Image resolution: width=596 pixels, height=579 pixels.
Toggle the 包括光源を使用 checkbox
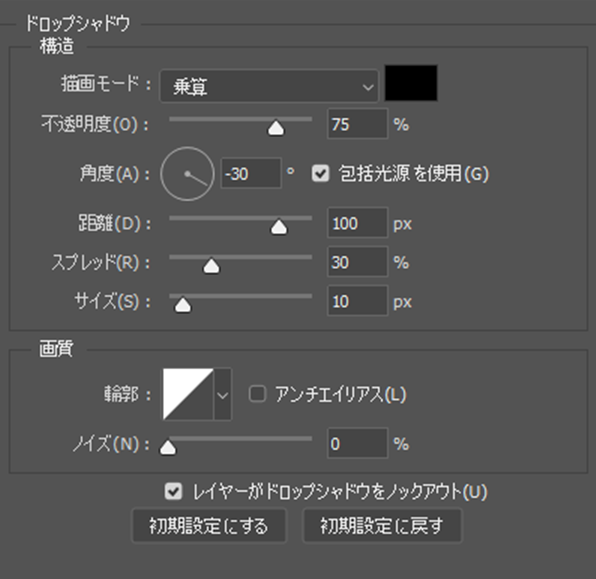320,174
